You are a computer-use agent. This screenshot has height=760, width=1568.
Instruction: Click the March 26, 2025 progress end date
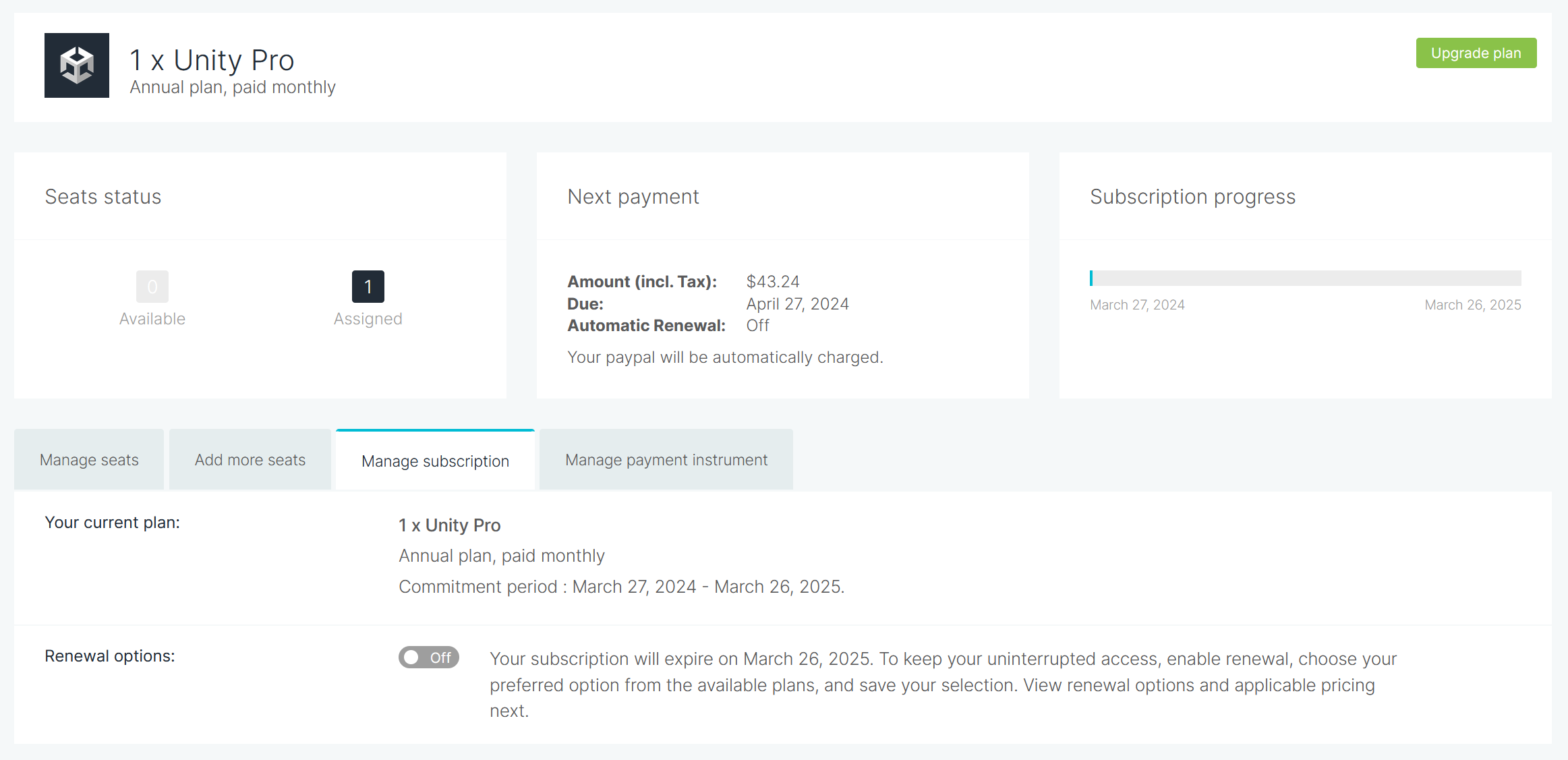[x=1473, y=305]
